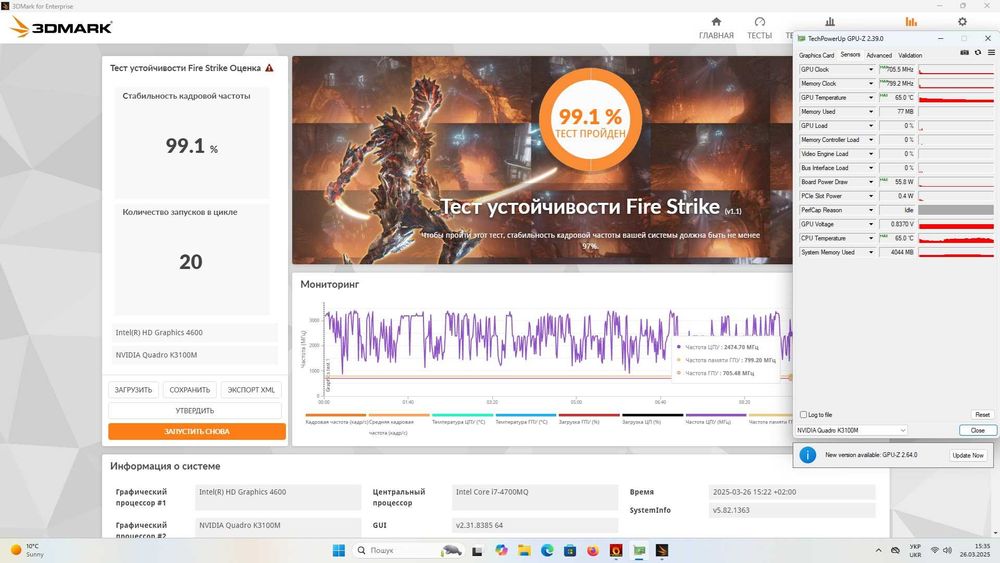Toggle Температура ЦП legend item
The height and width of the screenshot is (563, 1000).
click(x=462, y=418)
